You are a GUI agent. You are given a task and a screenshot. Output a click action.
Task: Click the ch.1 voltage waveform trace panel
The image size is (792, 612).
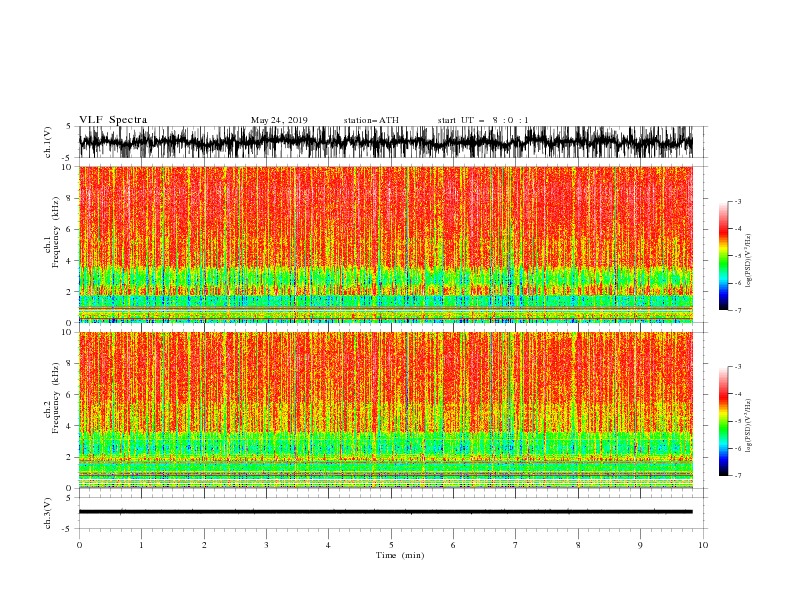pos(386,142)
